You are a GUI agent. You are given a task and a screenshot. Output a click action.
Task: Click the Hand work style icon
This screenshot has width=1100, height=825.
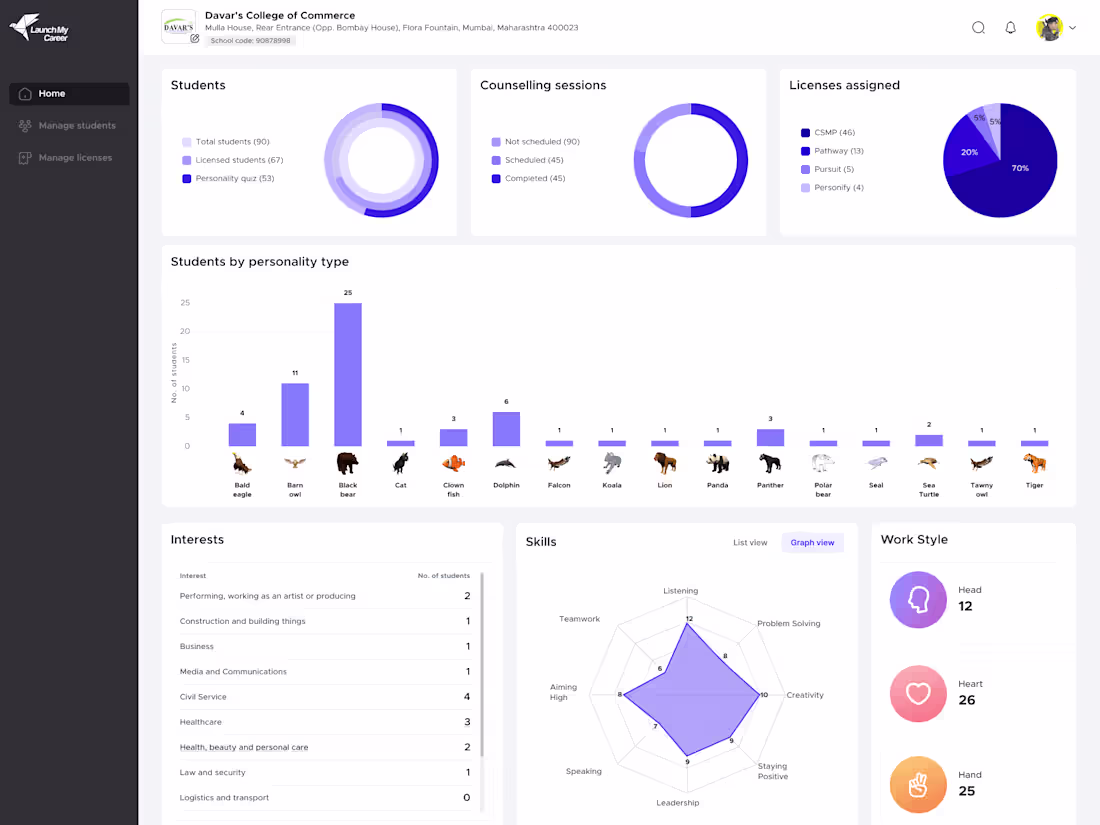917,784
